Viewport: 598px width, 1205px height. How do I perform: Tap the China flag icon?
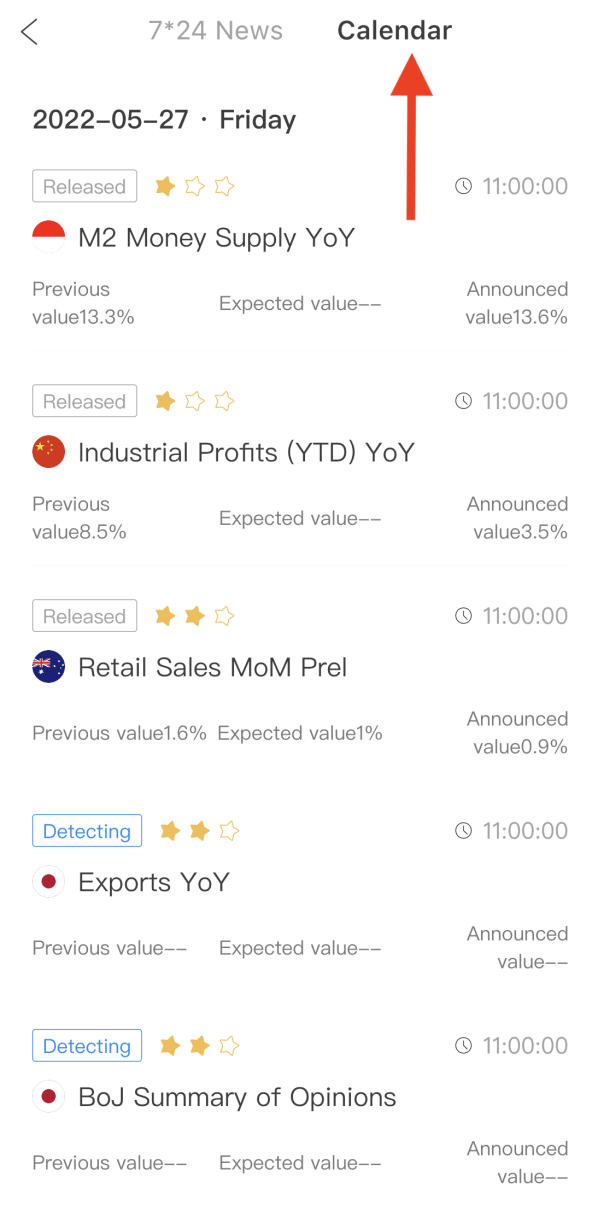tap(48, 452)
